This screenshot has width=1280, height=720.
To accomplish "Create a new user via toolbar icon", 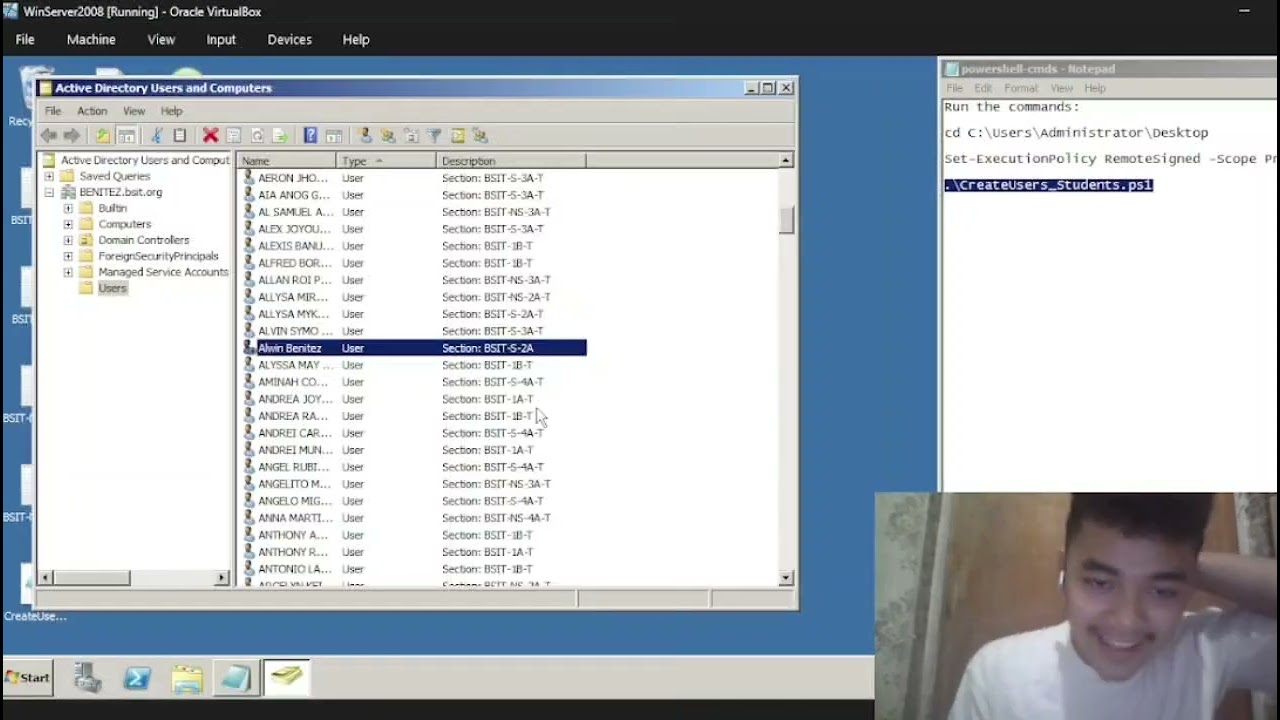I will (x=365, y=135).
